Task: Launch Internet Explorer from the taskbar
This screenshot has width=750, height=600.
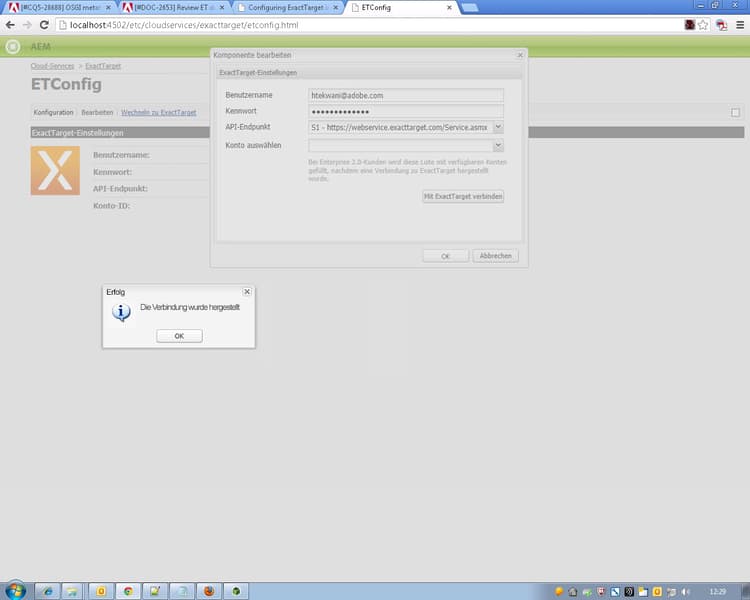Action: [47, 591]
